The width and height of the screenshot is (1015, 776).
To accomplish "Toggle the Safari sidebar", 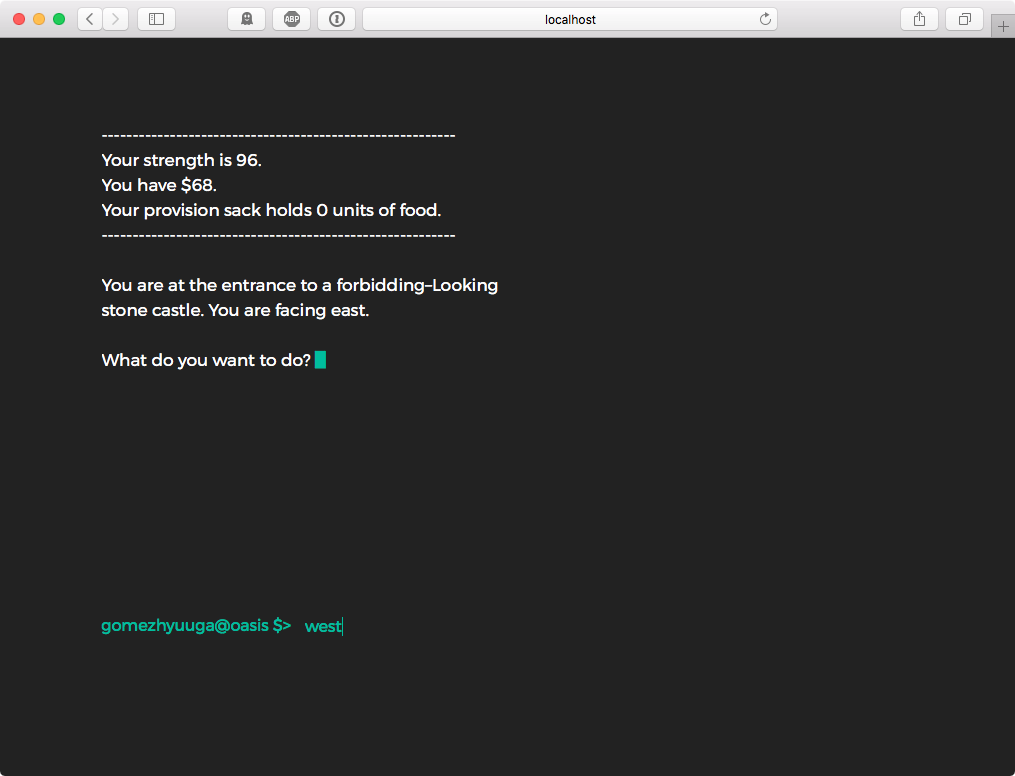I will [x=156, y=19].
